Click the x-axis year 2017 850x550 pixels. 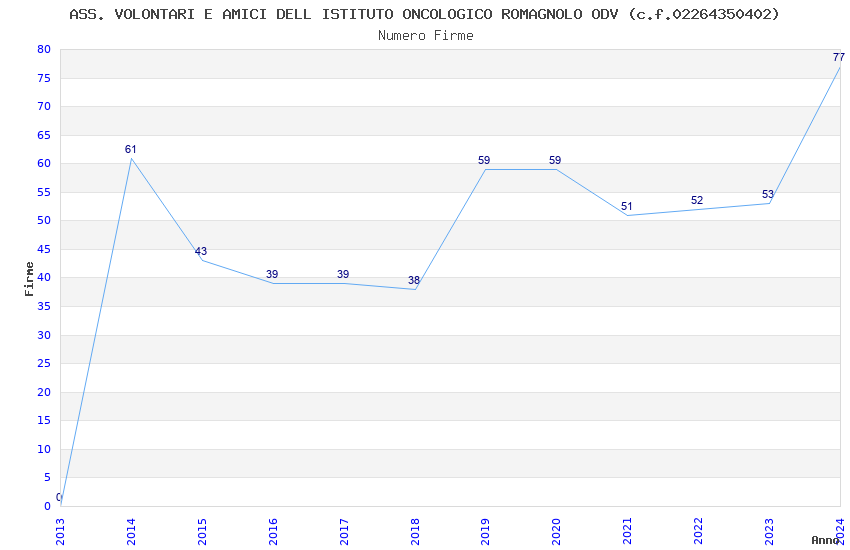(344, 531)
